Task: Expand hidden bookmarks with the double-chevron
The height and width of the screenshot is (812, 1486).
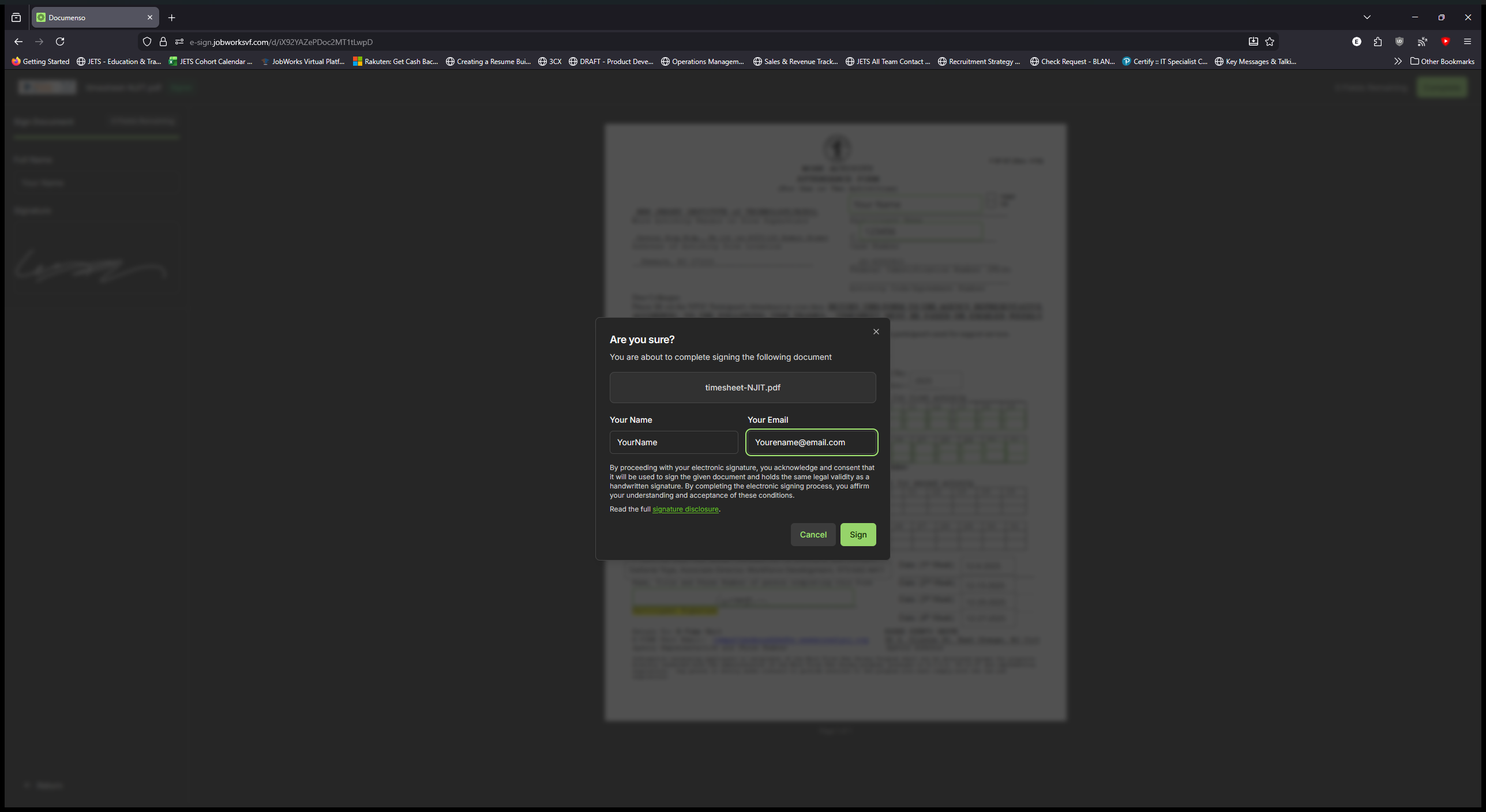Action: (1398, 61)
